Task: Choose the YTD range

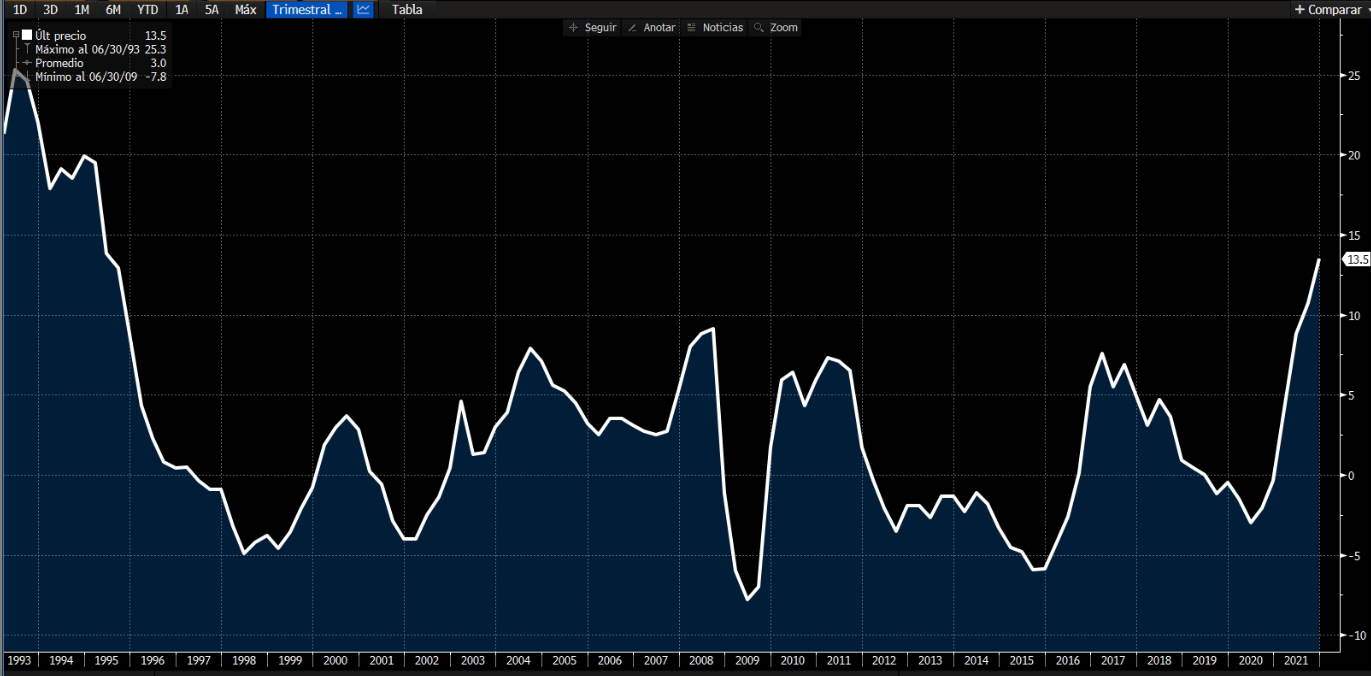Action: [148, 9]
